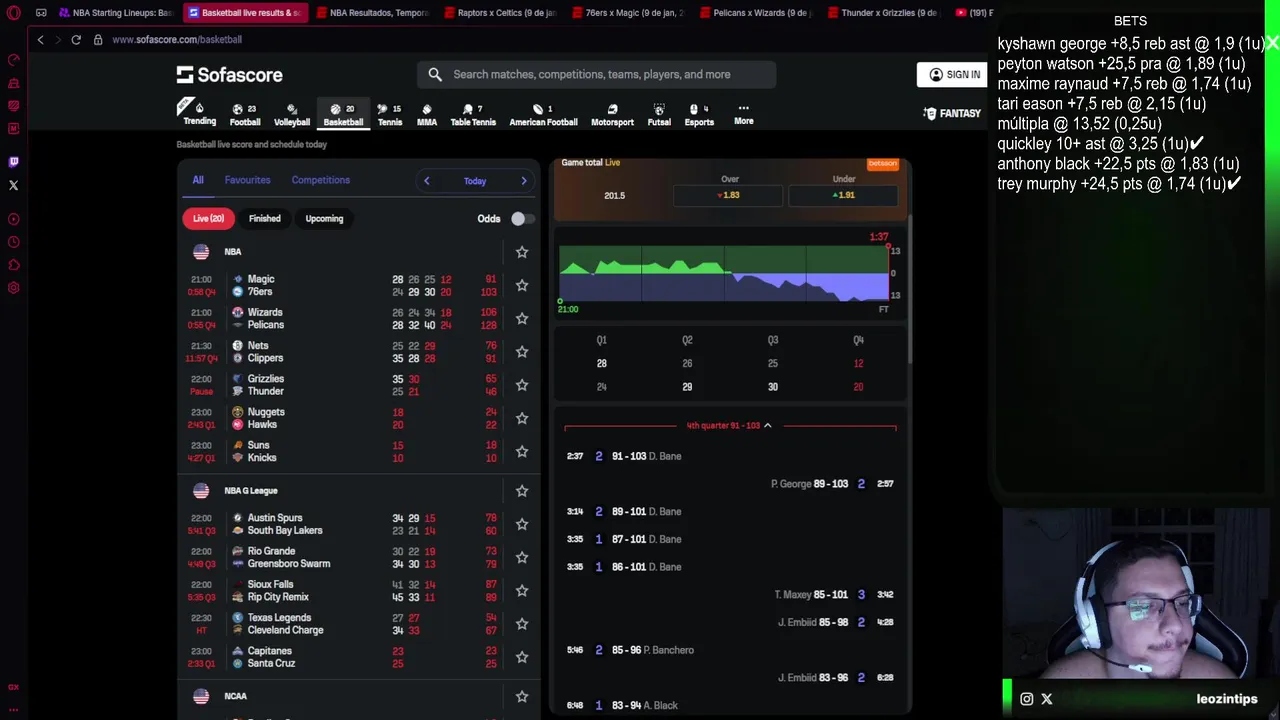
Task: Open the MMA sport icon
Action: tap(427, 114)
